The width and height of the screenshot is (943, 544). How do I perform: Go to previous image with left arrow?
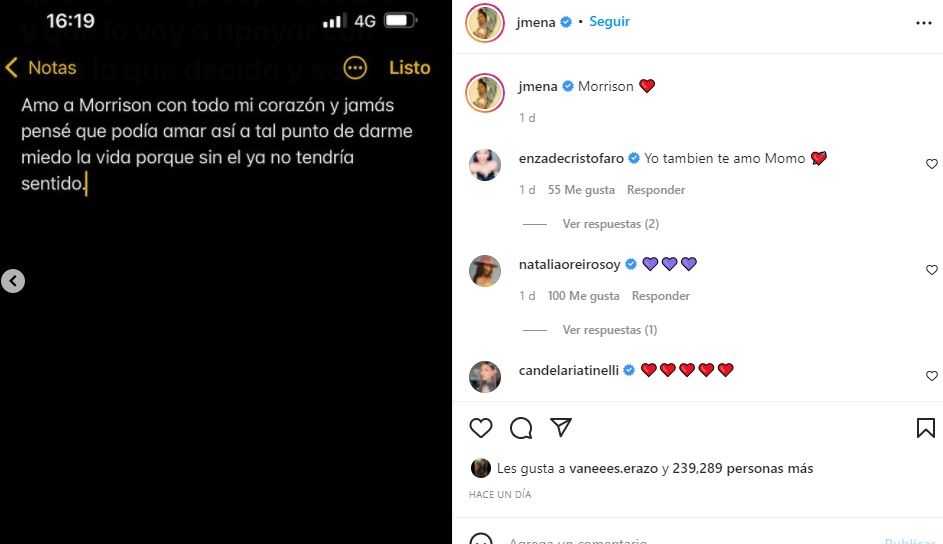click(13, 281)
